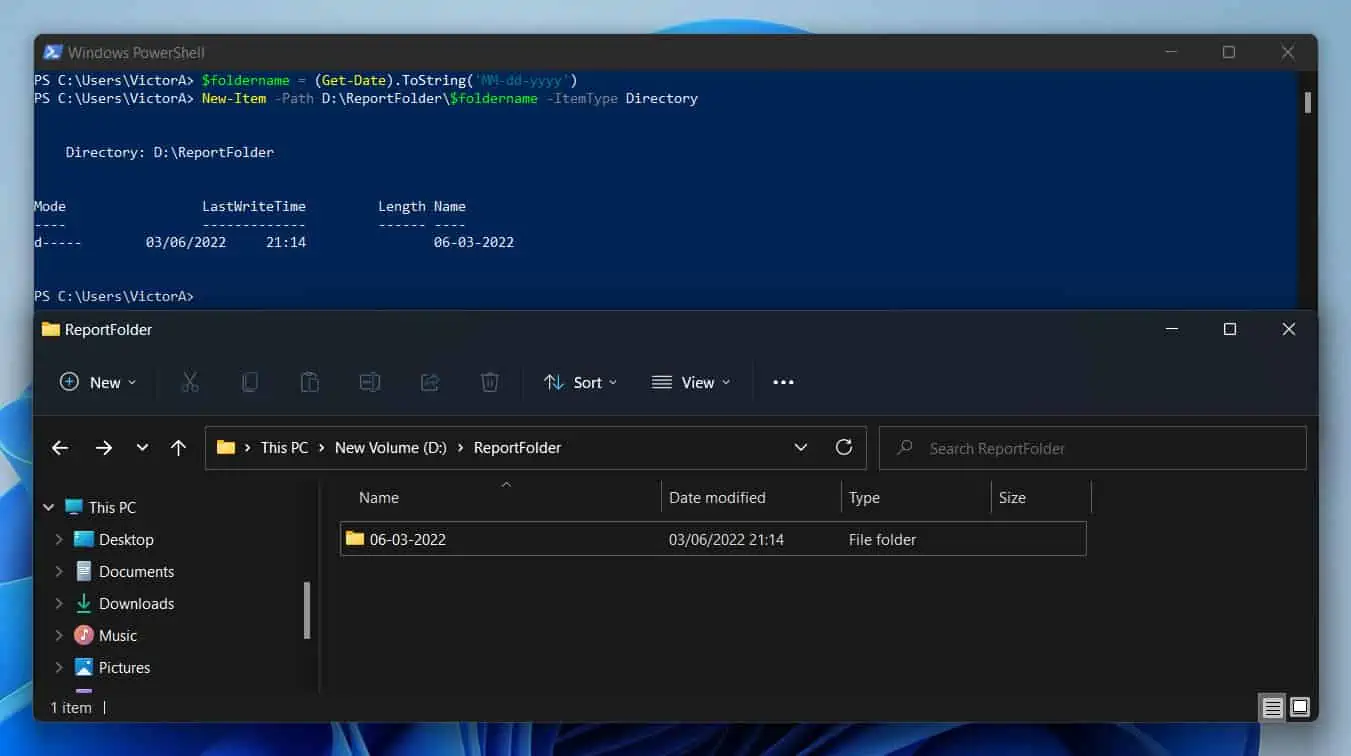Click the Share icon in Explorer toolbar
Image resolution: width=1351 pixels, height=756 pixels.
430,382
